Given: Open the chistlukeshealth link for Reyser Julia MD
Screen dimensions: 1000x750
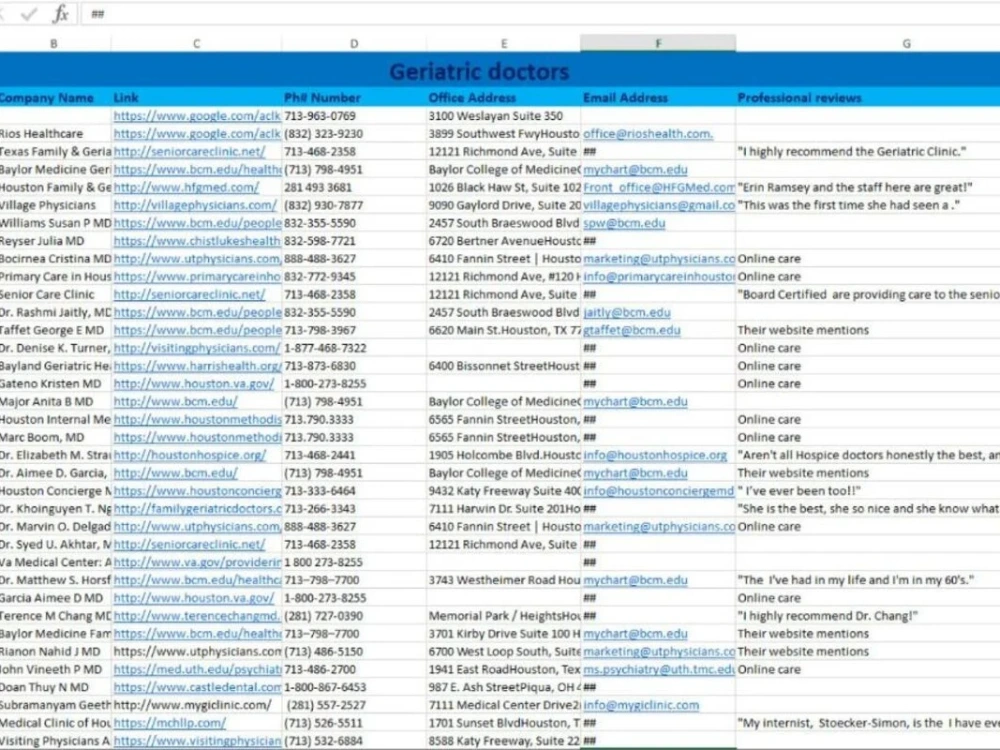Looking at the screenshot, I should 197,241.
